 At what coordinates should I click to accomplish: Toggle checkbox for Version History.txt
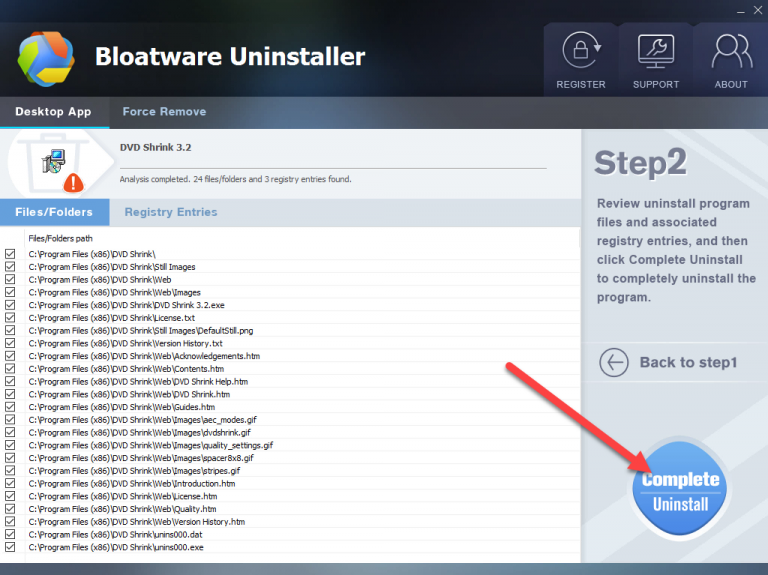coord(10,343)
